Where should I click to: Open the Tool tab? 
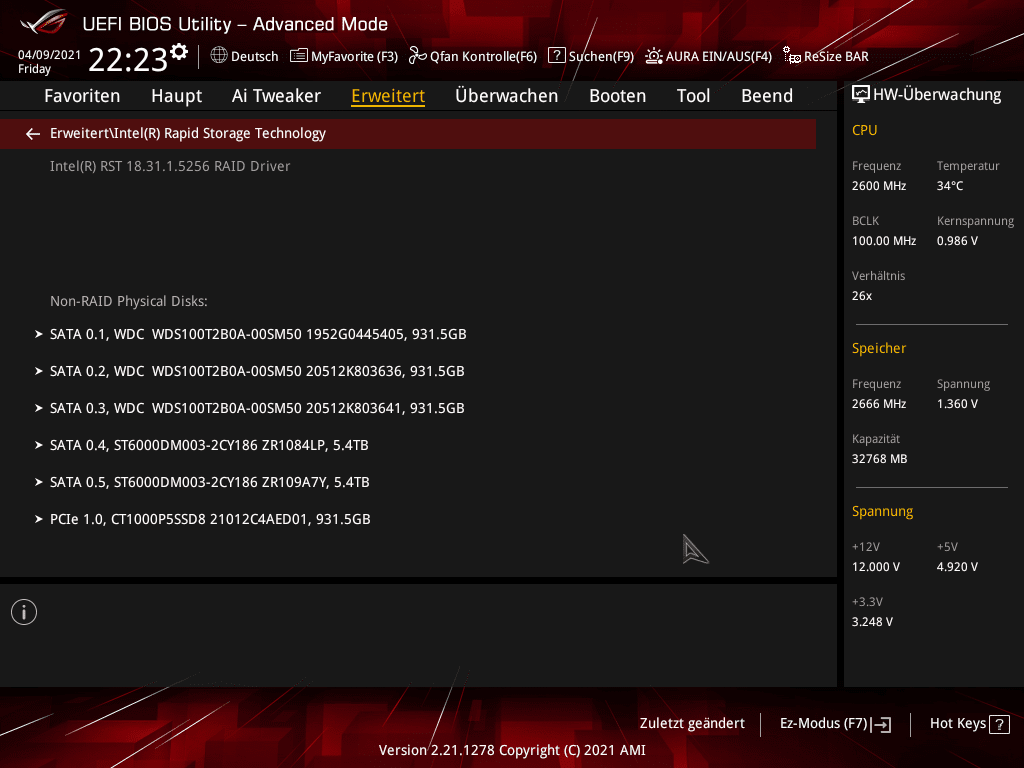(x=694, y=96)
